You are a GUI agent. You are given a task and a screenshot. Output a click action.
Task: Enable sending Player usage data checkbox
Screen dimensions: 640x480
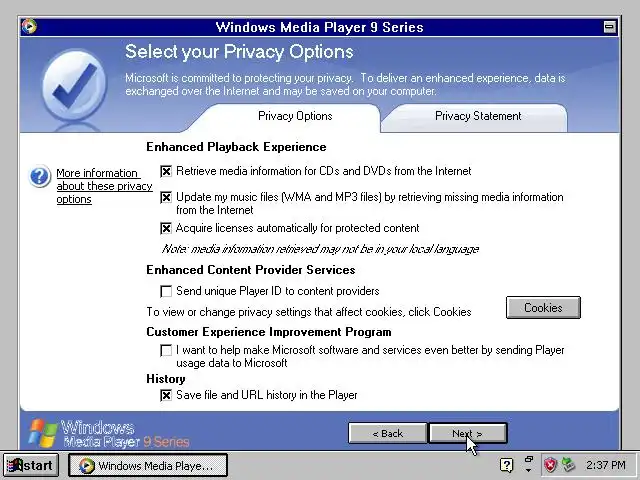pos(166,351)
